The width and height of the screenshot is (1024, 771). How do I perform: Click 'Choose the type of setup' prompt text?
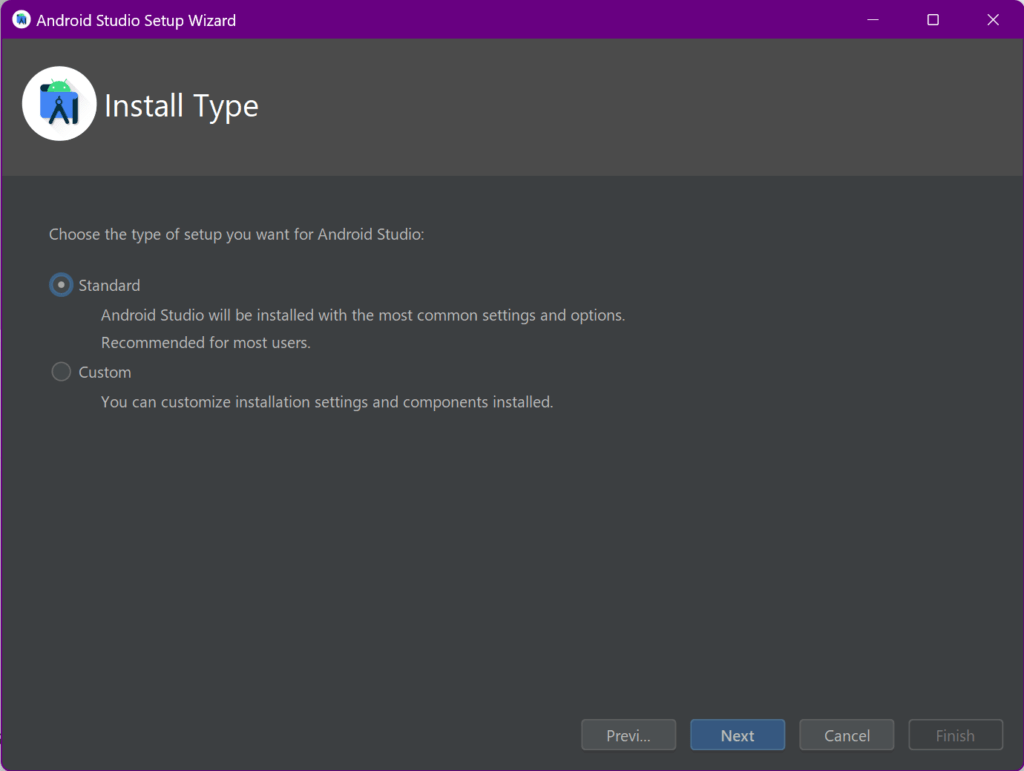point(236,234)
